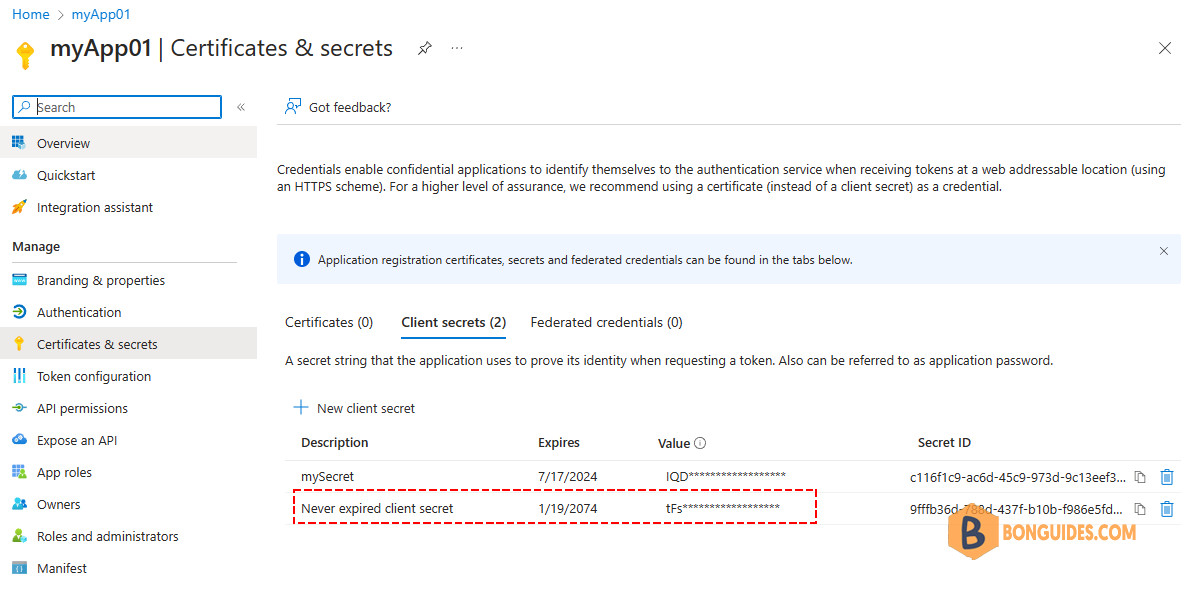This screenshot has width=1197, height=597.
Task: Click the Description column header
Action: 334,443
